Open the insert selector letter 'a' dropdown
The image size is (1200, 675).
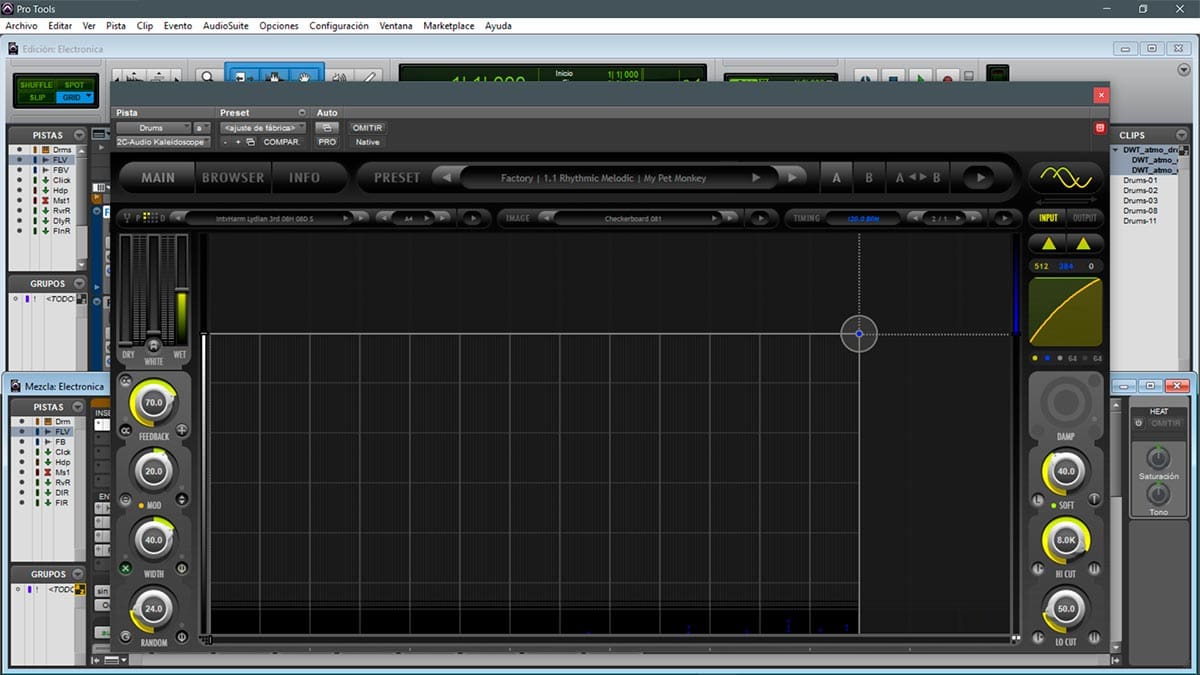pos(202,128)
